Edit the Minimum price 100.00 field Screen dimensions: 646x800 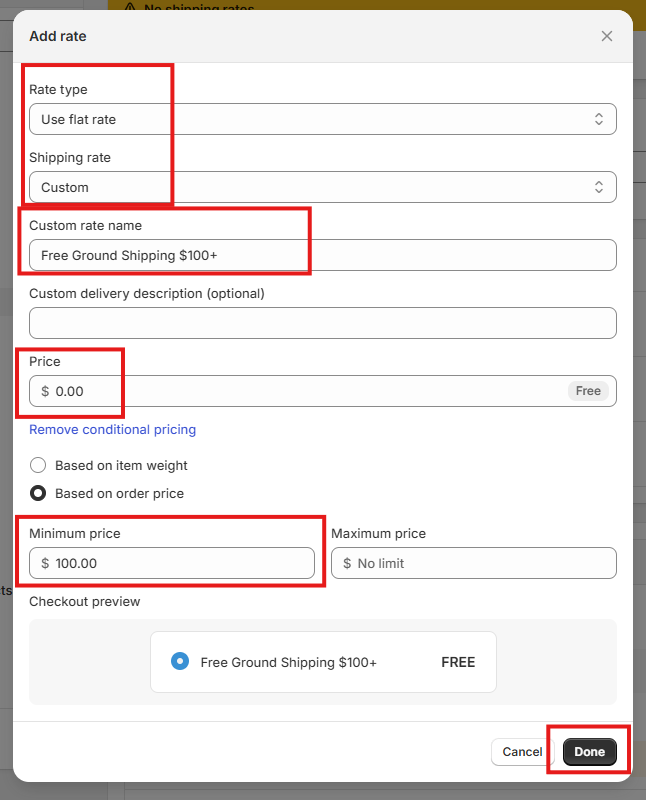click(x=180, y=563)
